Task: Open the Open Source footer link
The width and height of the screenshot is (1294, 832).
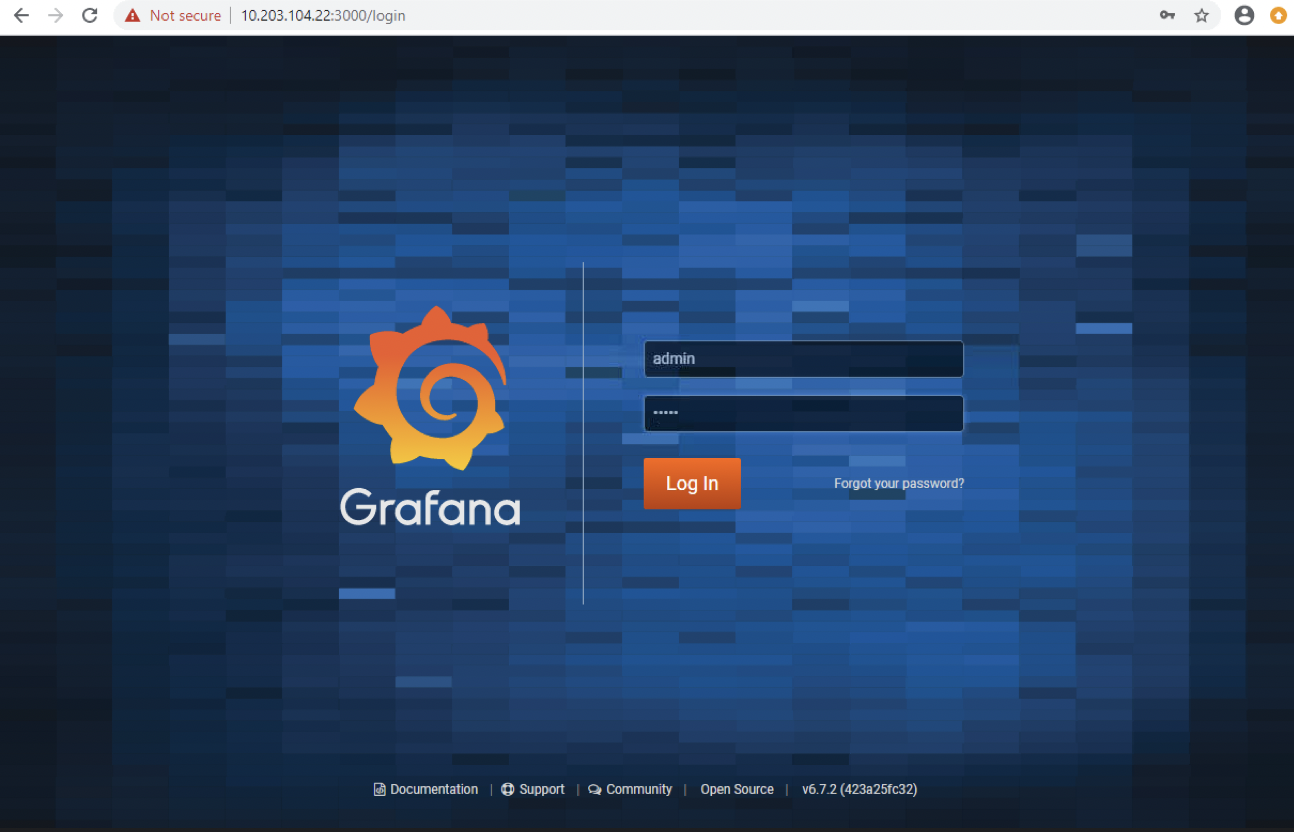Action: 737,790
